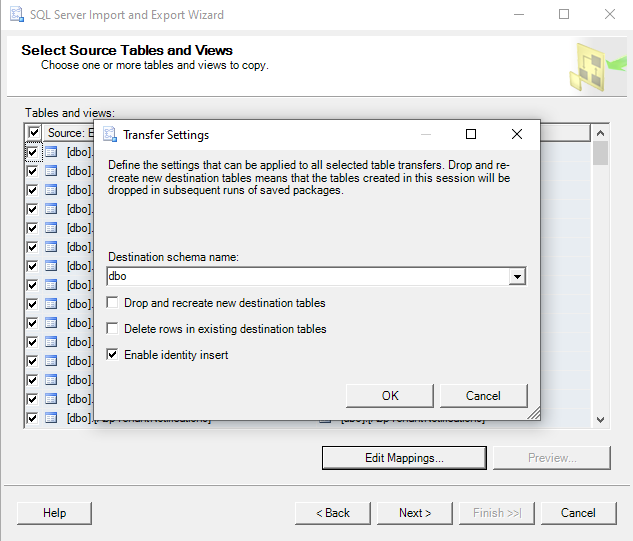633x541 pixels.
Task: Click the 'Tables and views:' label
Action: pyautogui.click(x=70, y=113)
